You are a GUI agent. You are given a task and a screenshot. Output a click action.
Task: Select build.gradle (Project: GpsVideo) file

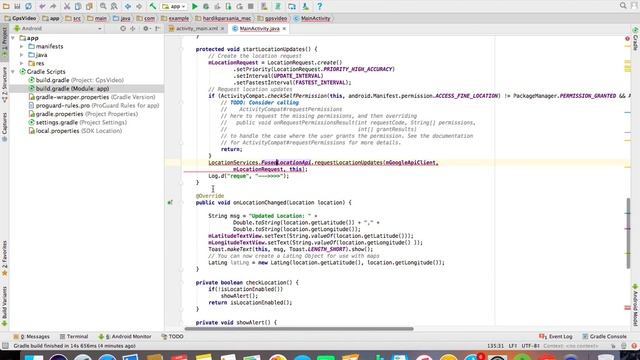76,80
